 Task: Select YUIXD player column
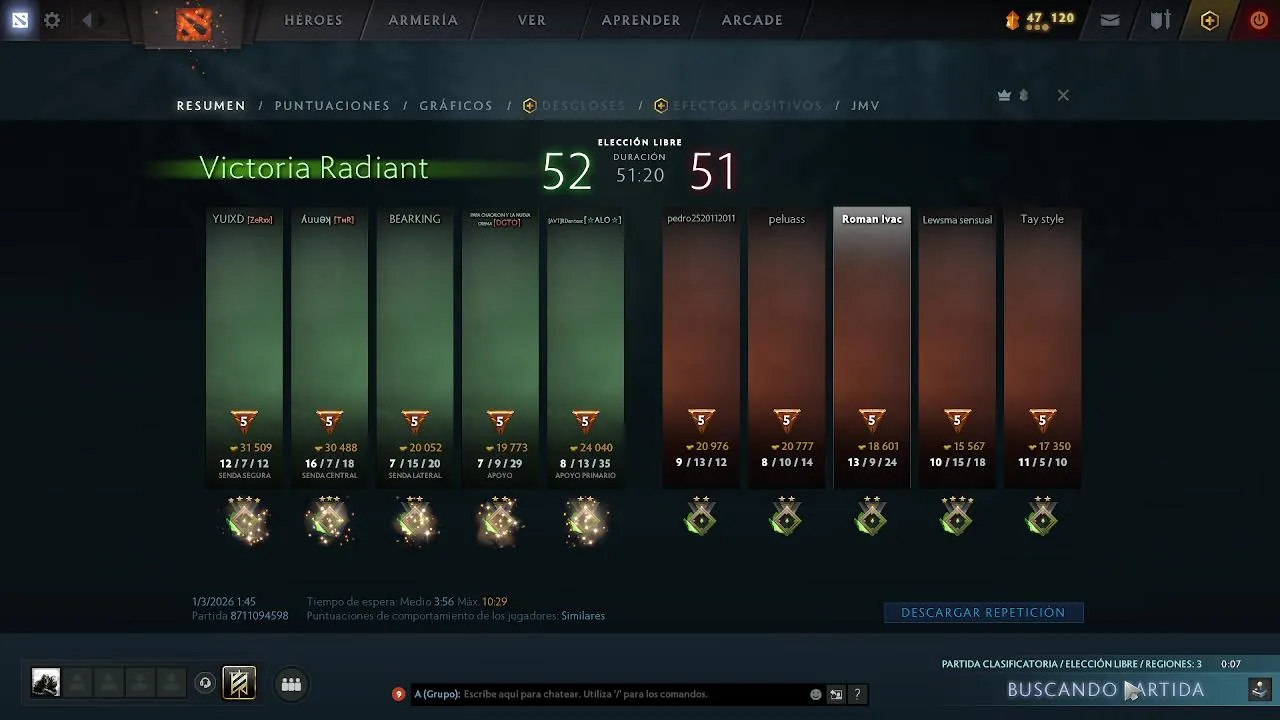[245, 348]
